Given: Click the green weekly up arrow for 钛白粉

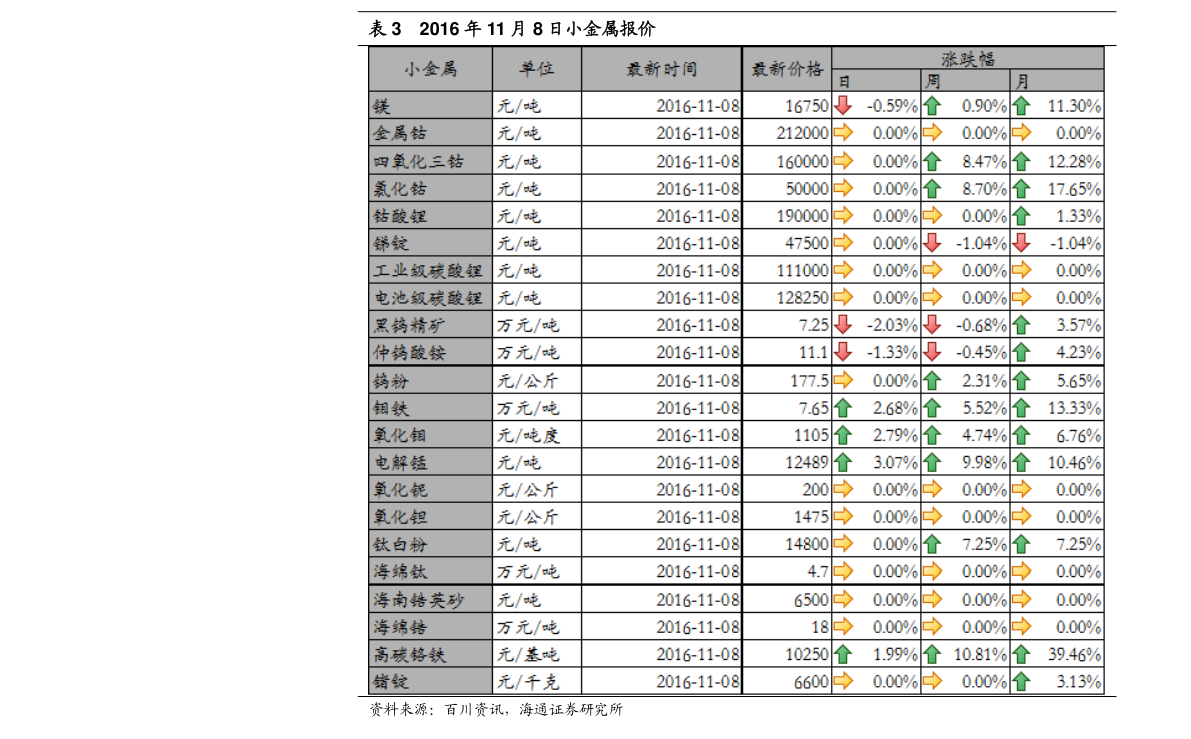Looking at the screenshot, I should (x=932, y=544).
